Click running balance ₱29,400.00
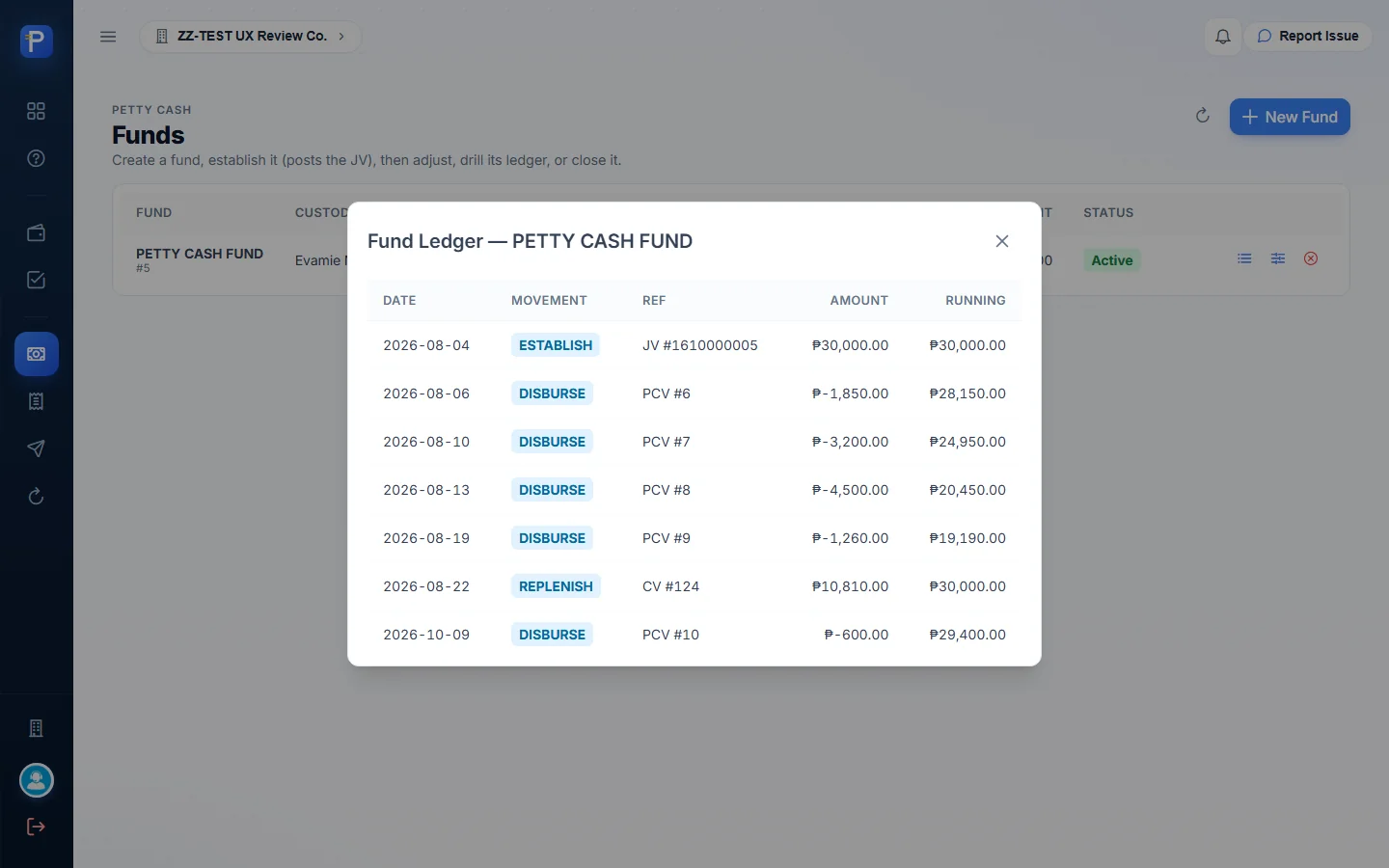This screenshot has height=868, width=1389. coord(967,635)
